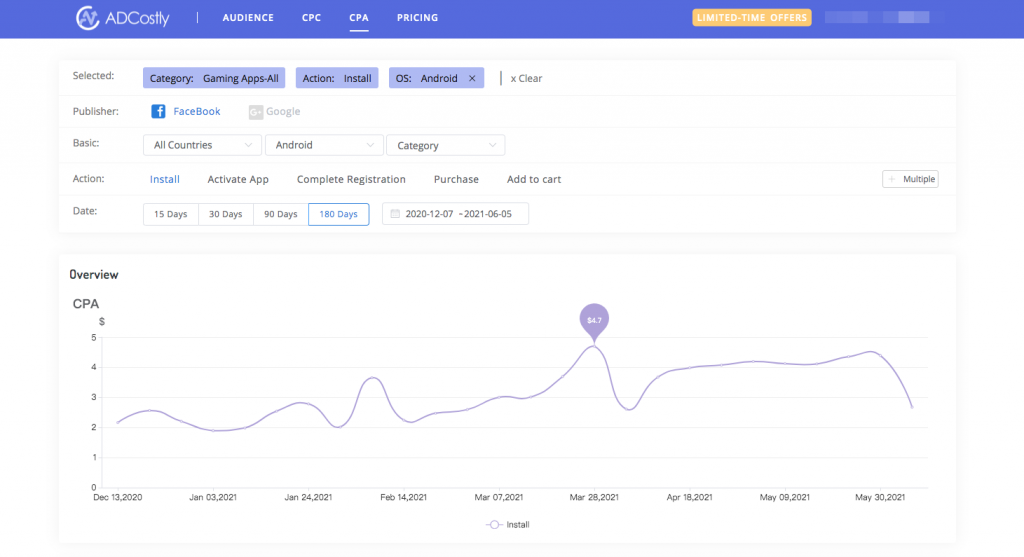Click the Mar 28,2021 axis label
This screenshot has width=1024, height=557.
[x=594, y=497]
